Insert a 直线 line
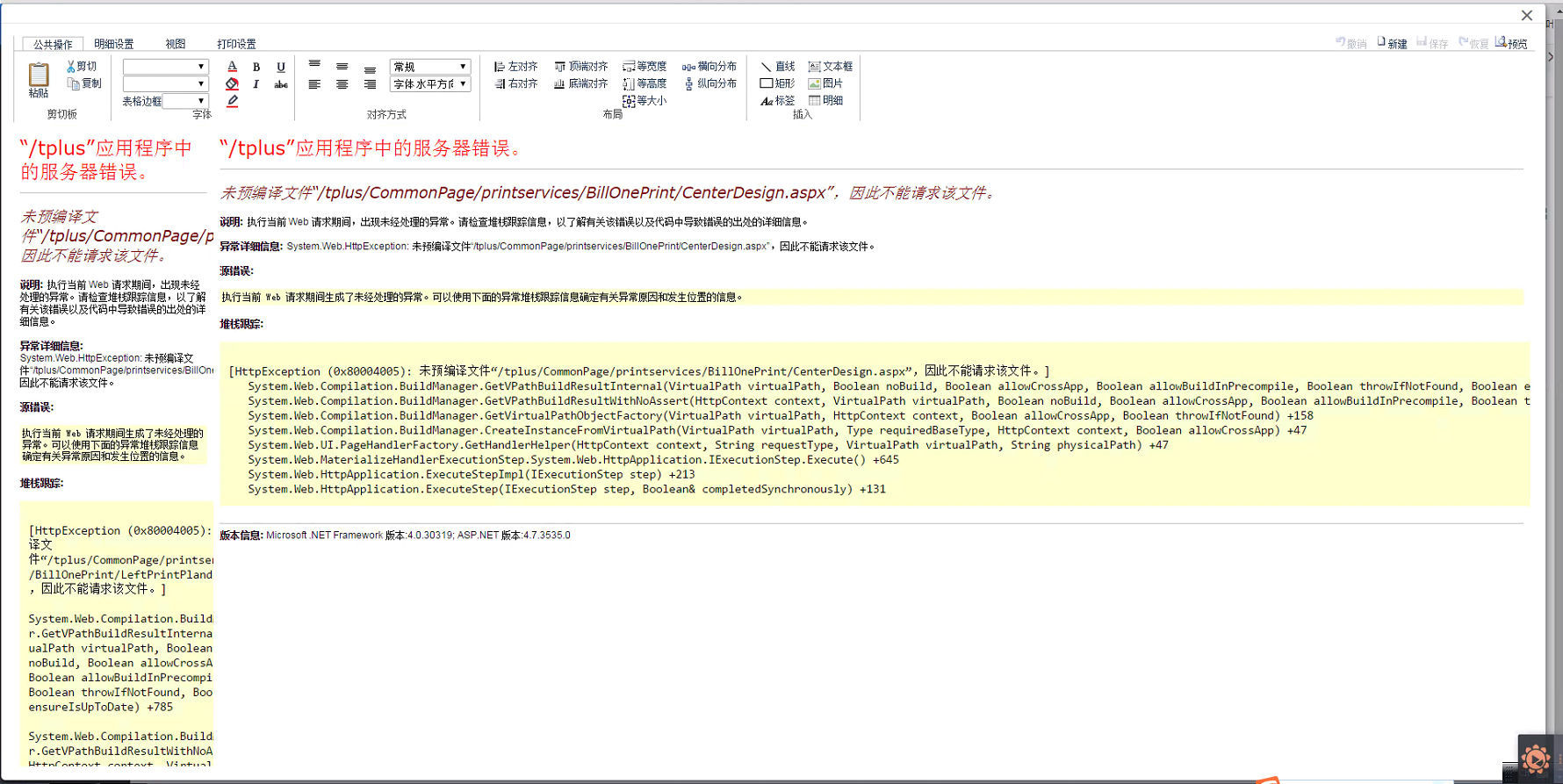Viewport: 1563px width, 784px height. click(778, 67)
